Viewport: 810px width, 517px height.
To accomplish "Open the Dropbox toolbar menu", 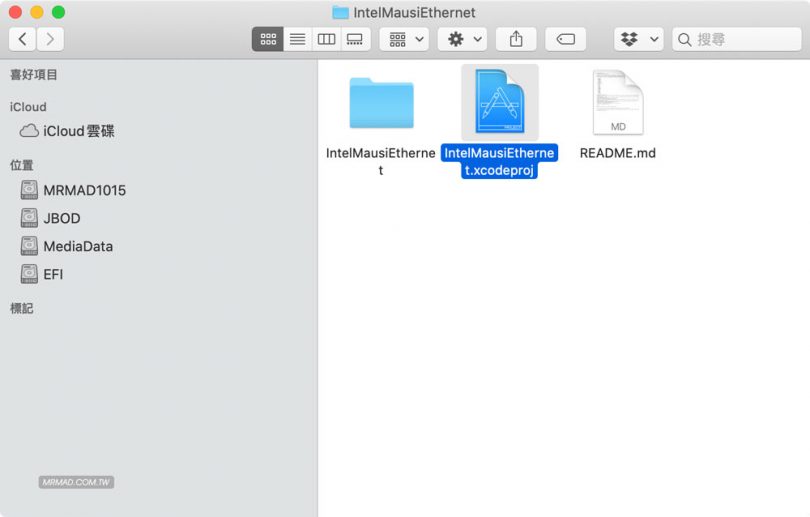I will point(639,39).
